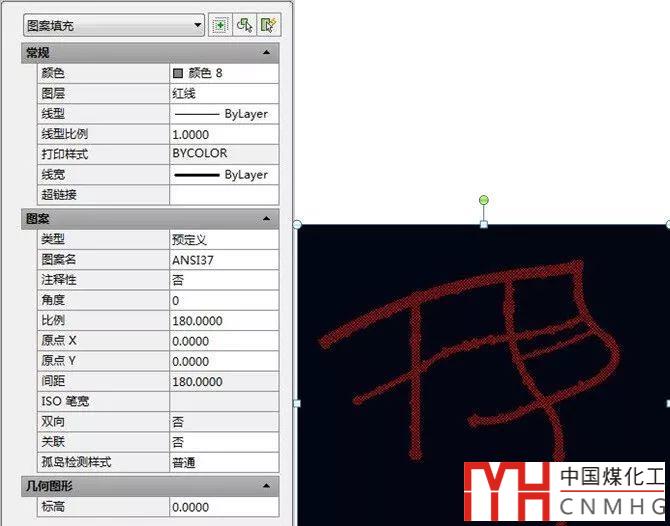Screen dimensions: 670x526
Task: Click the 角度 value 0
Action: 224,300
